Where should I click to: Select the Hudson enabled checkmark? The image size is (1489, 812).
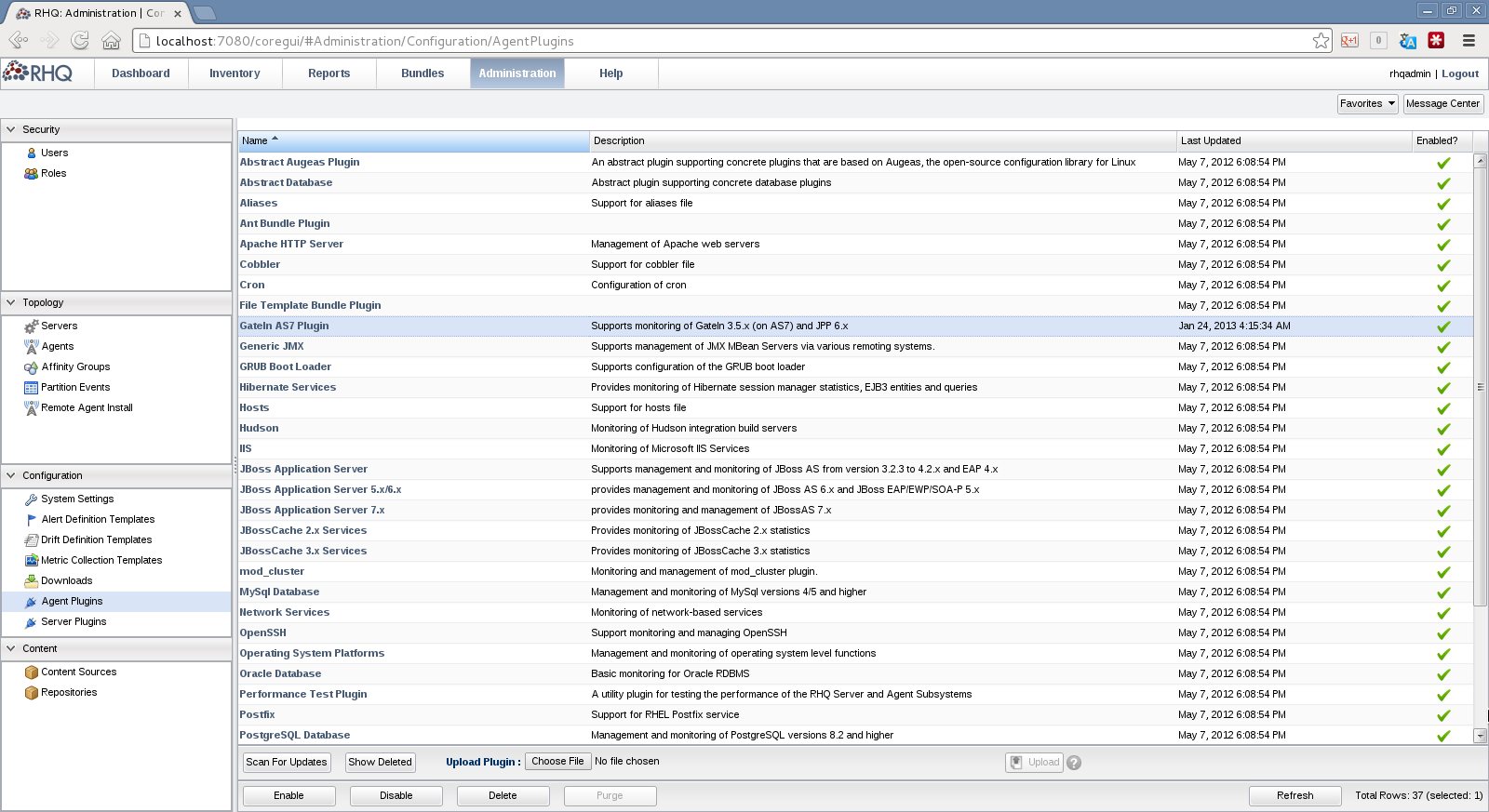(x=1443, y=429)
